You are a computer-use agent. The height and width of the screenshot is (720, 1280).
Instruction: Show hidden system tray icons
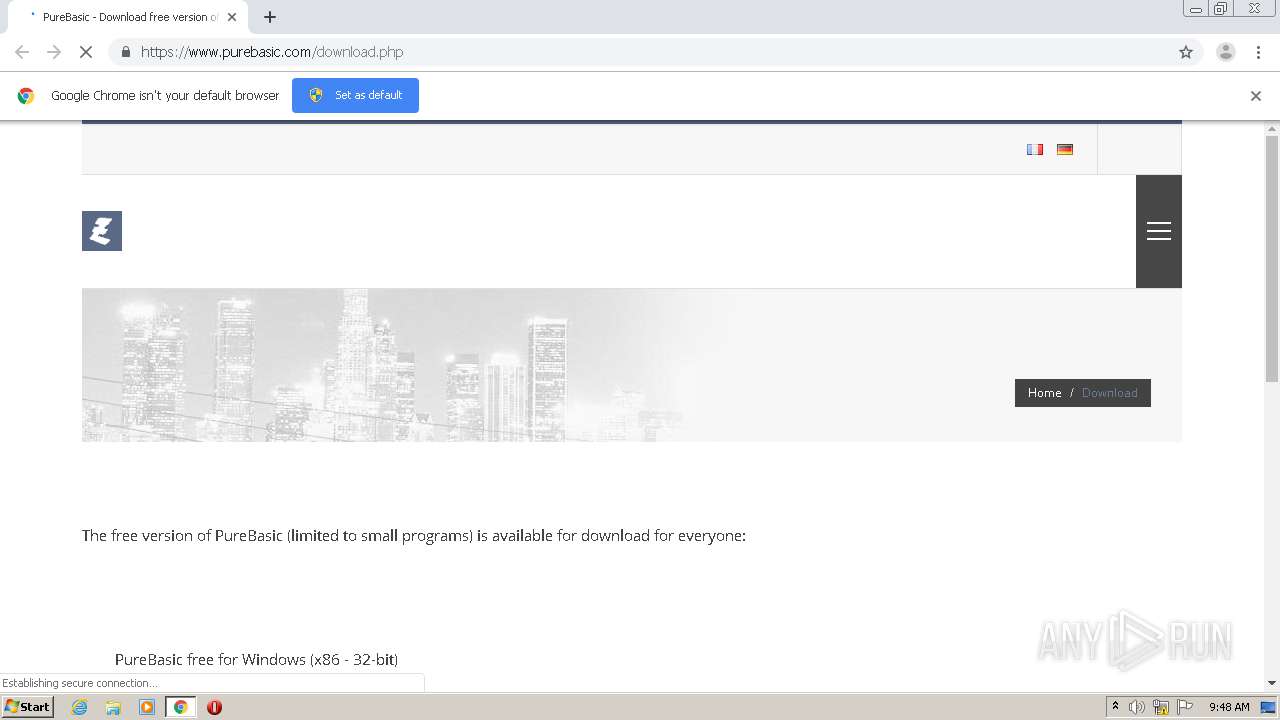(x=1115, y=706)
